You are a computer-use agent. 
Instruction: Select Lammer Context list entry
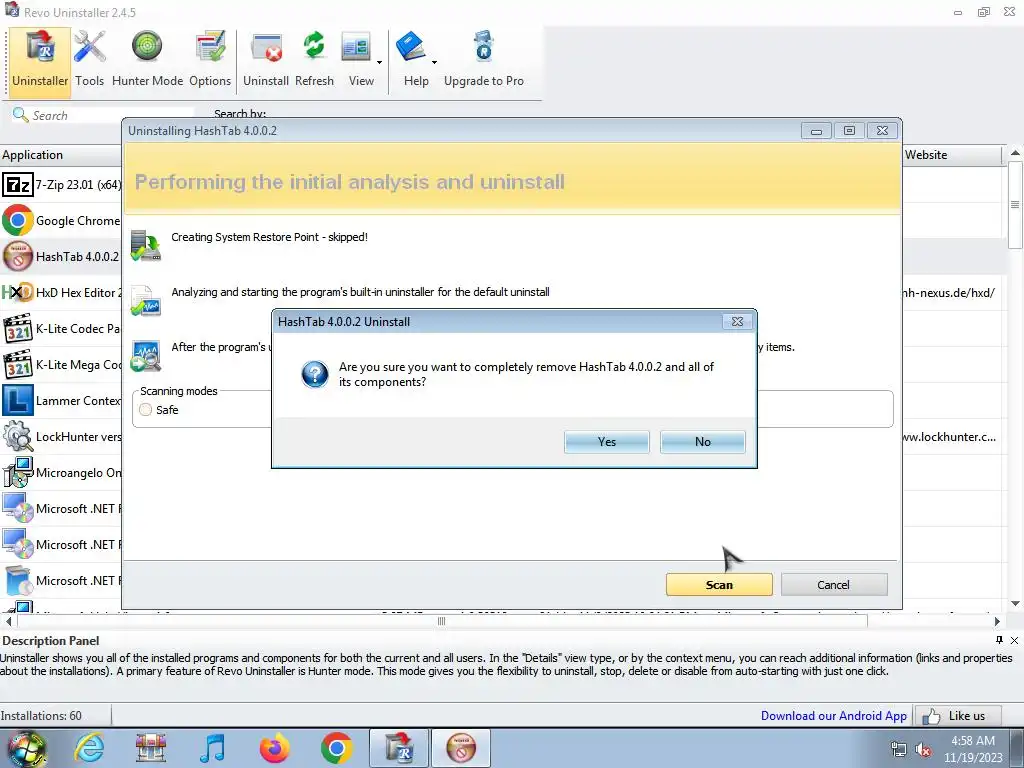pos(61,400)
